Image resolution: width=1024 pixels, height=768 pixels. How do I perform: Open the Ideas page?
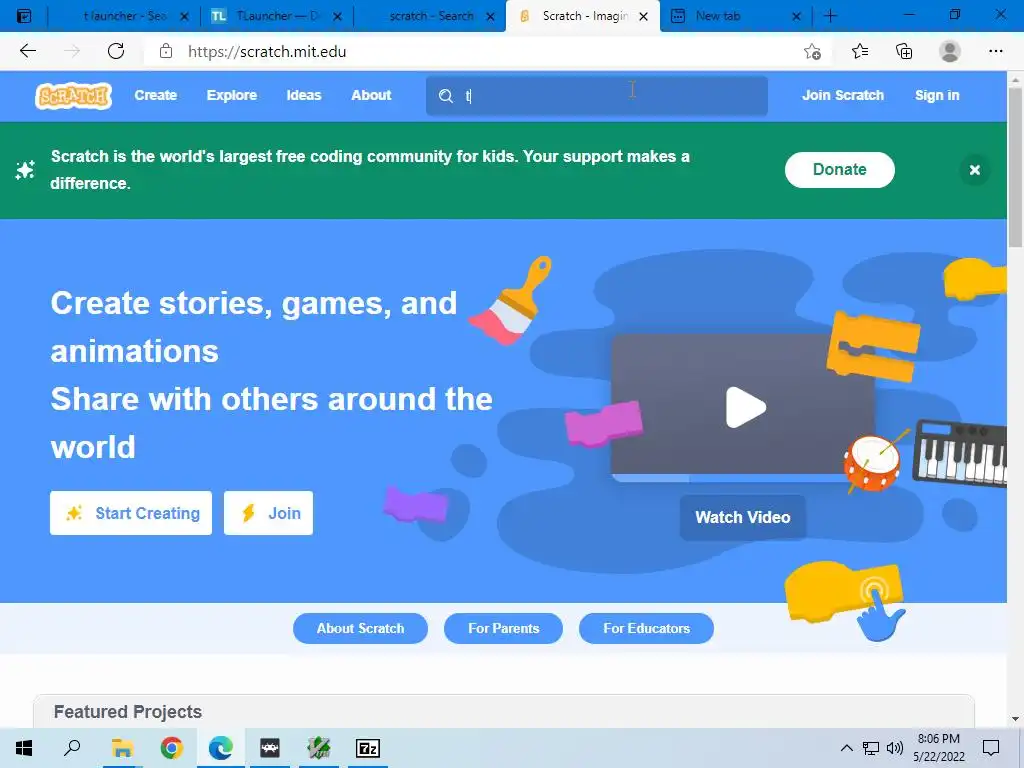[304, 95]
